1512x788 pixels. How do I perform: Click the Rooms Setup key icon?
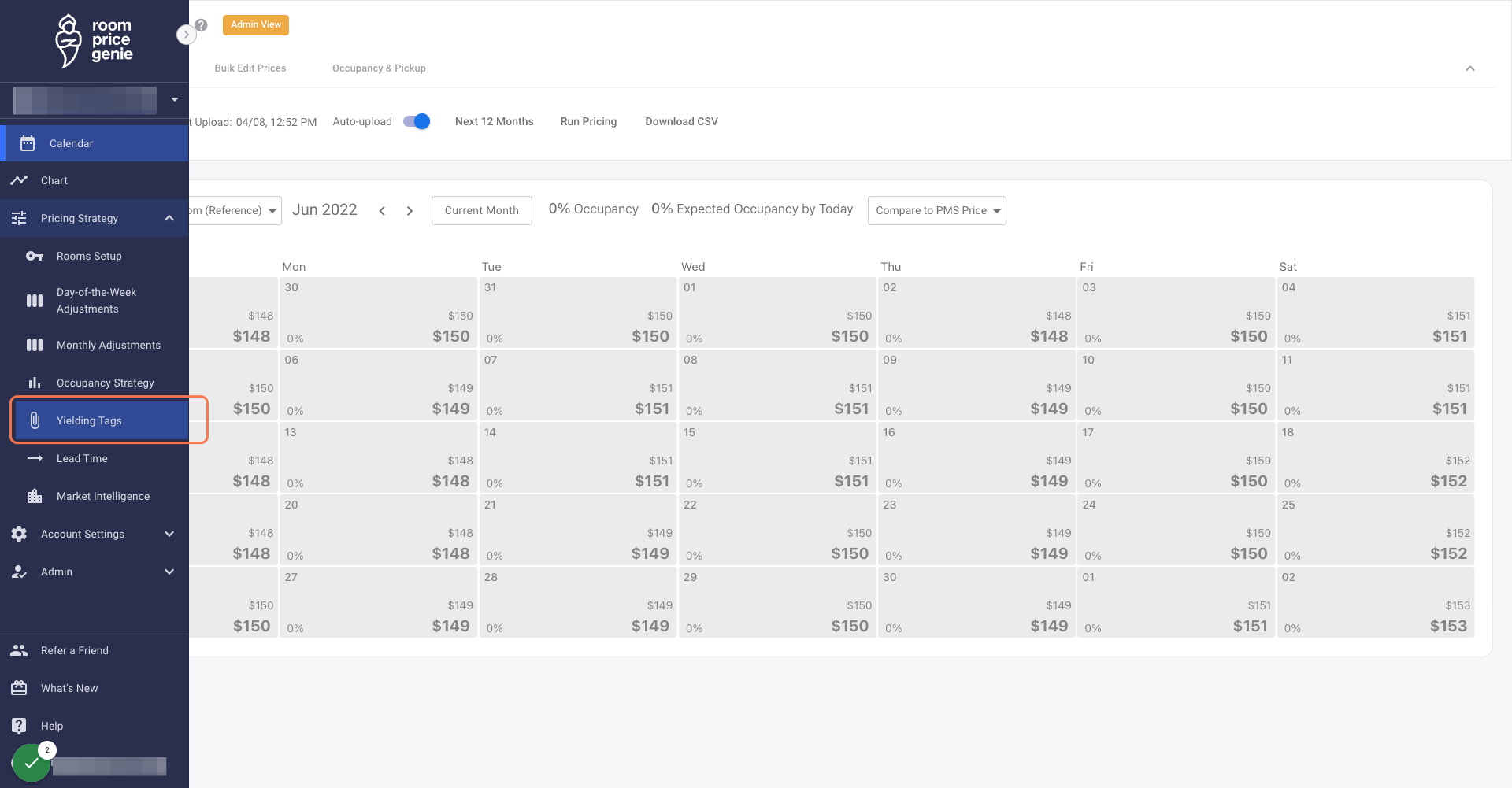[x=35, y=256]
